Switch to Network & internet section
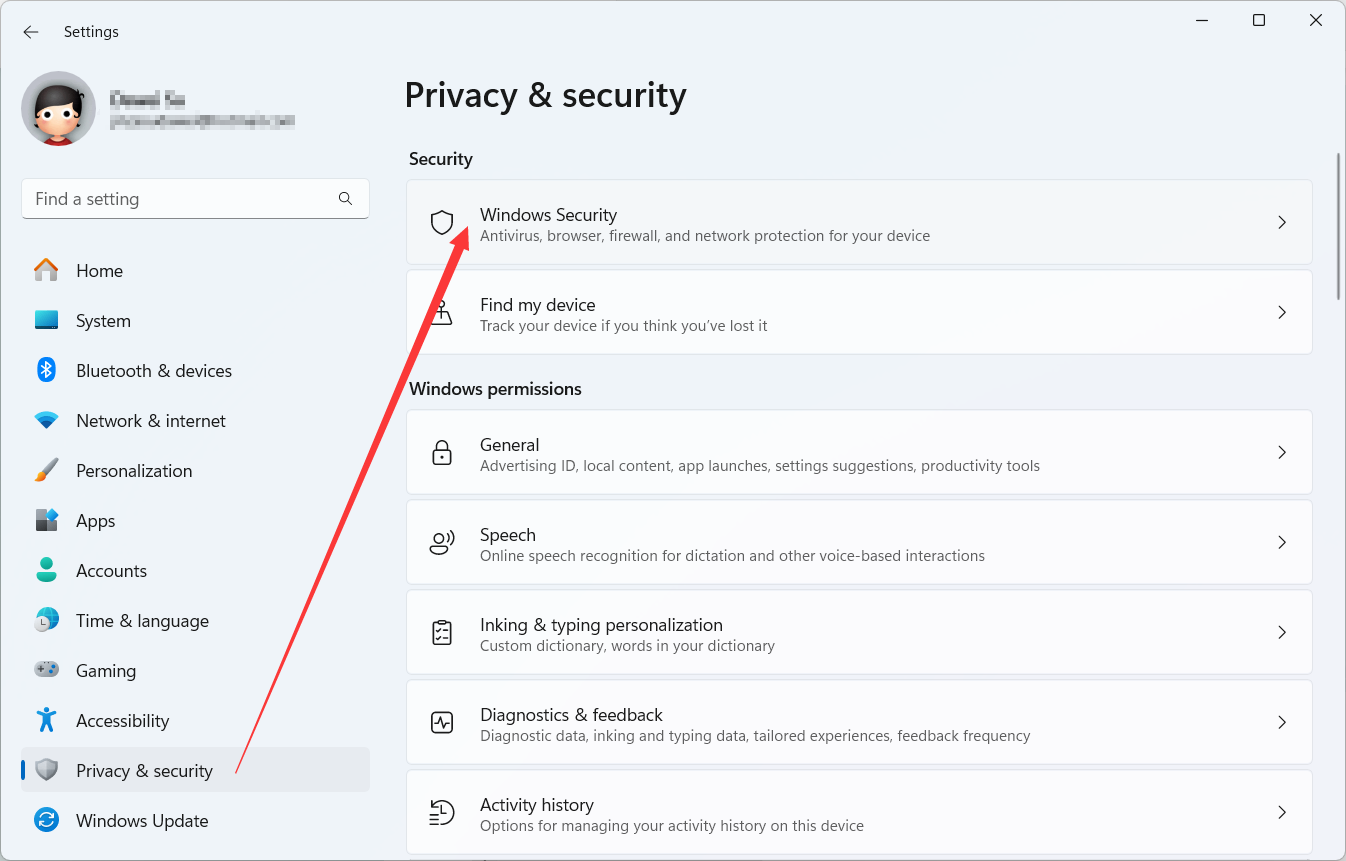This screenshot has width=1346, height=861. pyautogui.click(x=151, y=421)
